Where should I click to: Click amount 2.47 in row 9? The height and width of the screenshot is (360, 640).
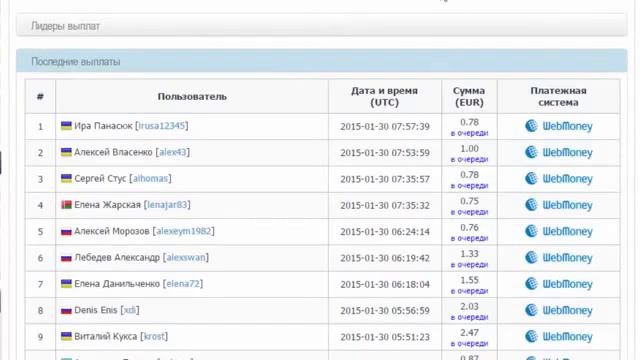coord(469,333)
